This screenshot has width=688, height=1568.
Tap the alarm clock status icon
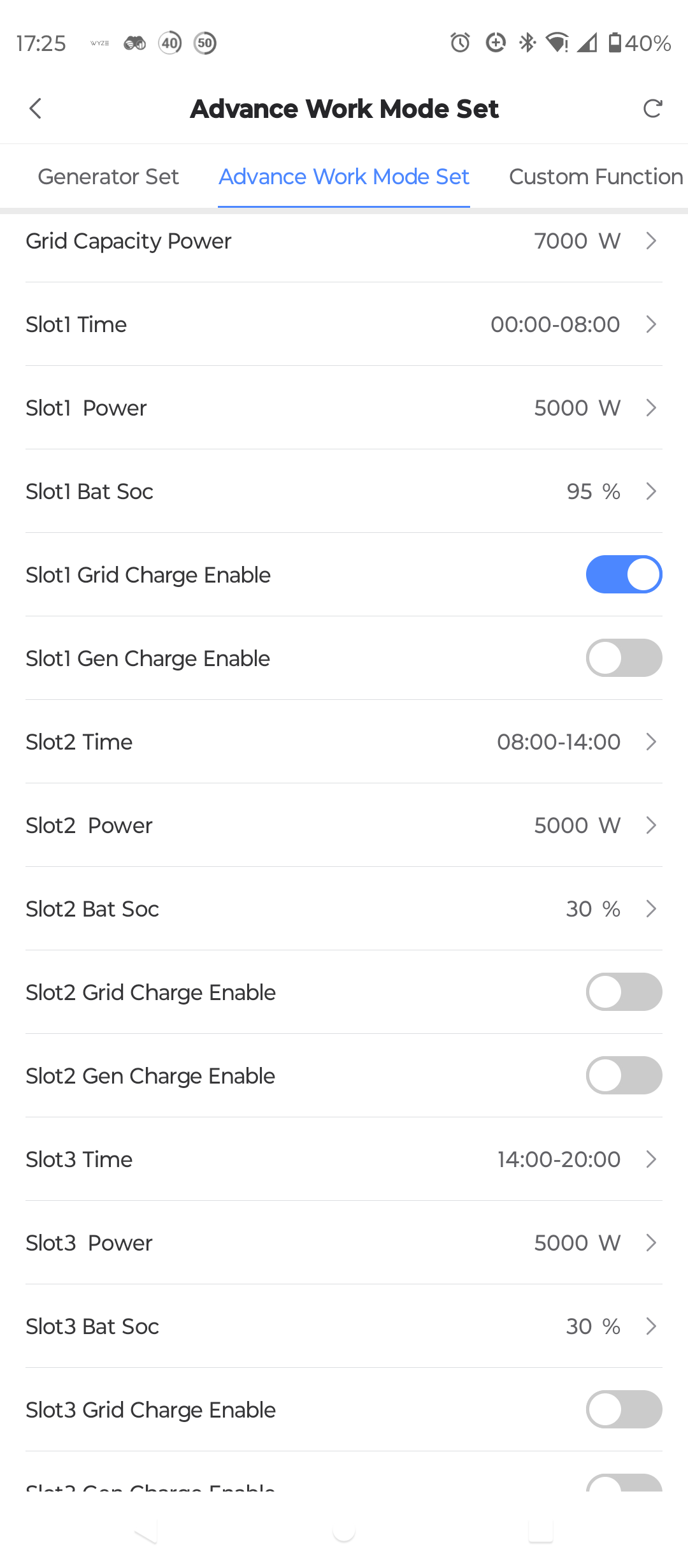(x=460, y=43)
